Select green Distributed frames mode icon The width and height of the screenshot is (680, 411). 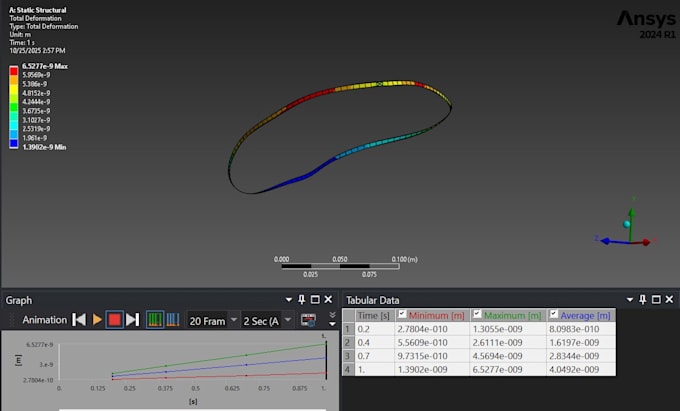tap(155, 320)
